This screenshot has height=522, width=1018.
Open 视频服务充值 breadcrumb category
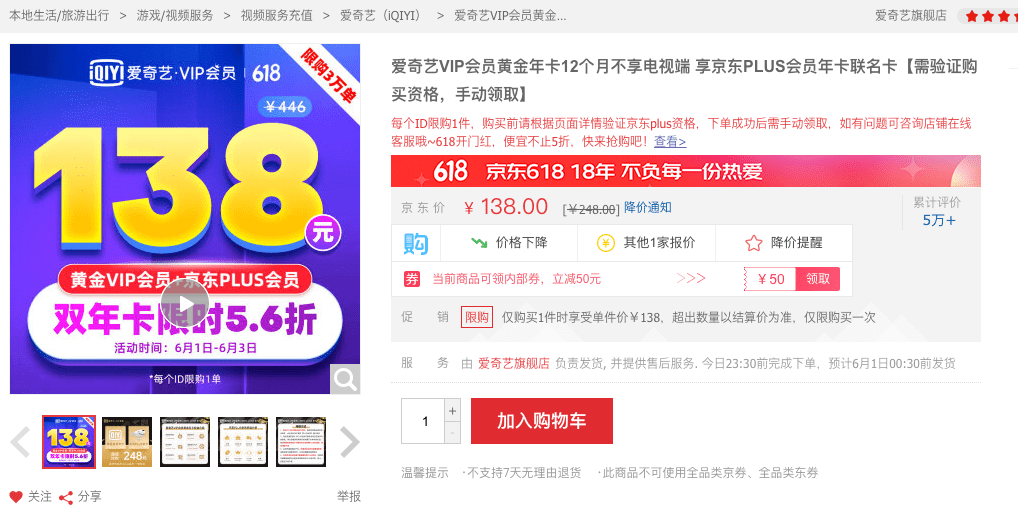coord(277,16)
